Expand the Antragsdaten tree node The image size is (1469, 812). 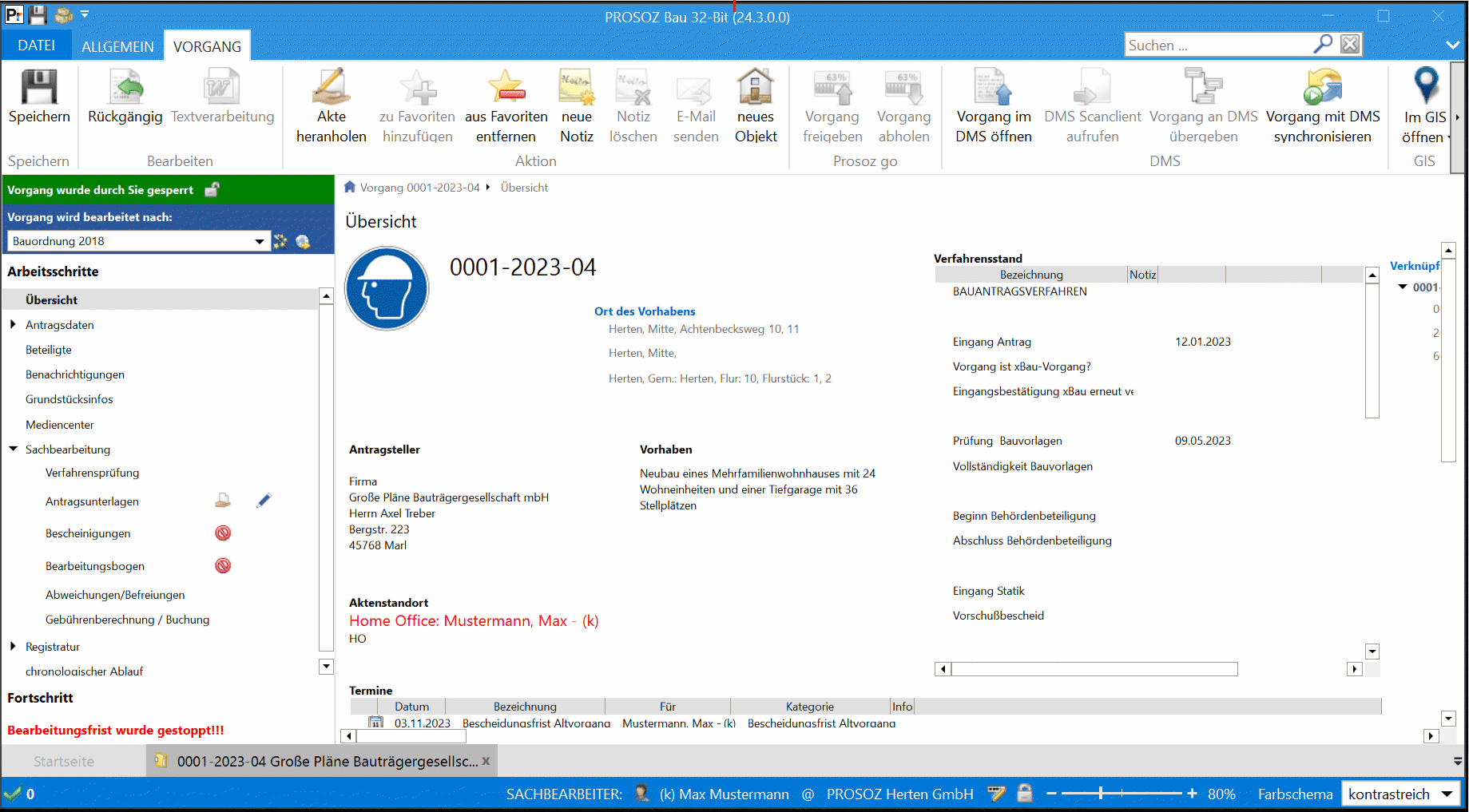(13, 324)
